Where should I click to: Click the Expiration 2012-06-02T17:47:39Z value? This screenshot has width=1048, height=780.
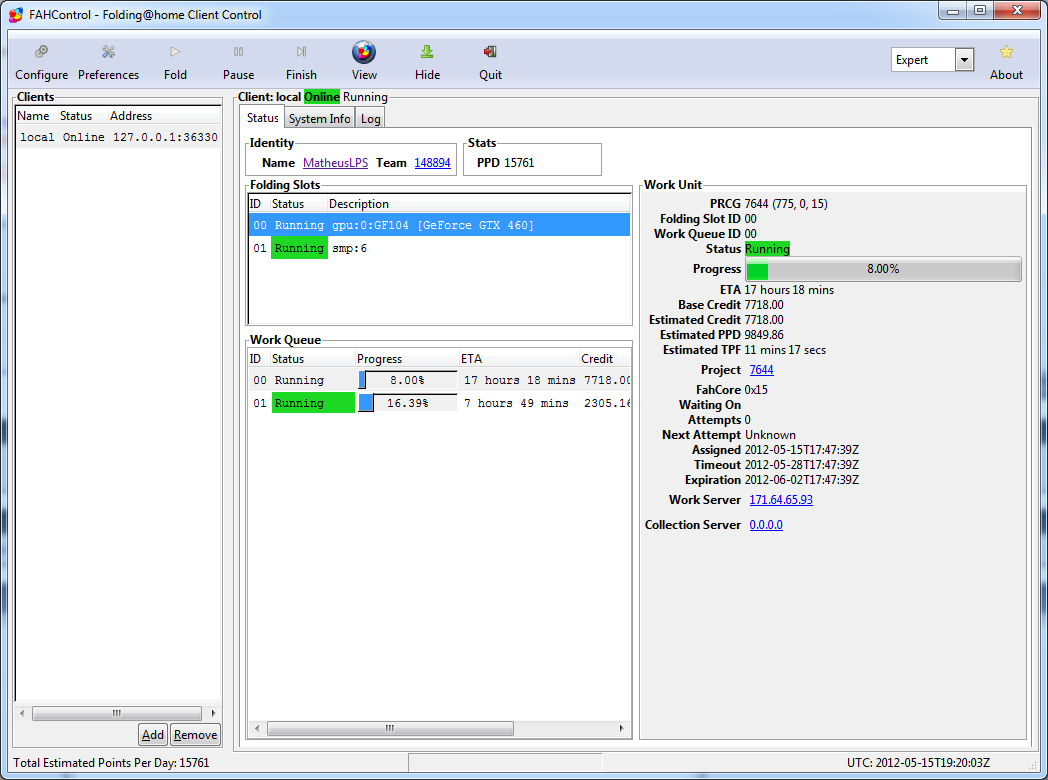pyautogui.click(x=801, y=480)
